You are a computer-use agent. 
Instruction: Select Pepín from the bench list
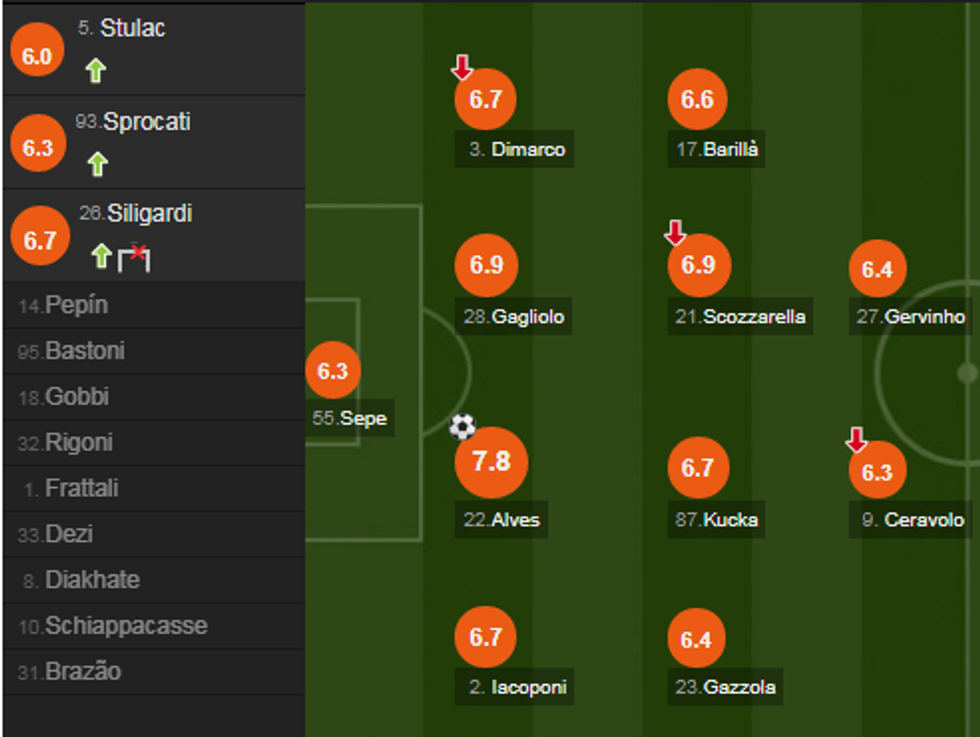[77, 305]
